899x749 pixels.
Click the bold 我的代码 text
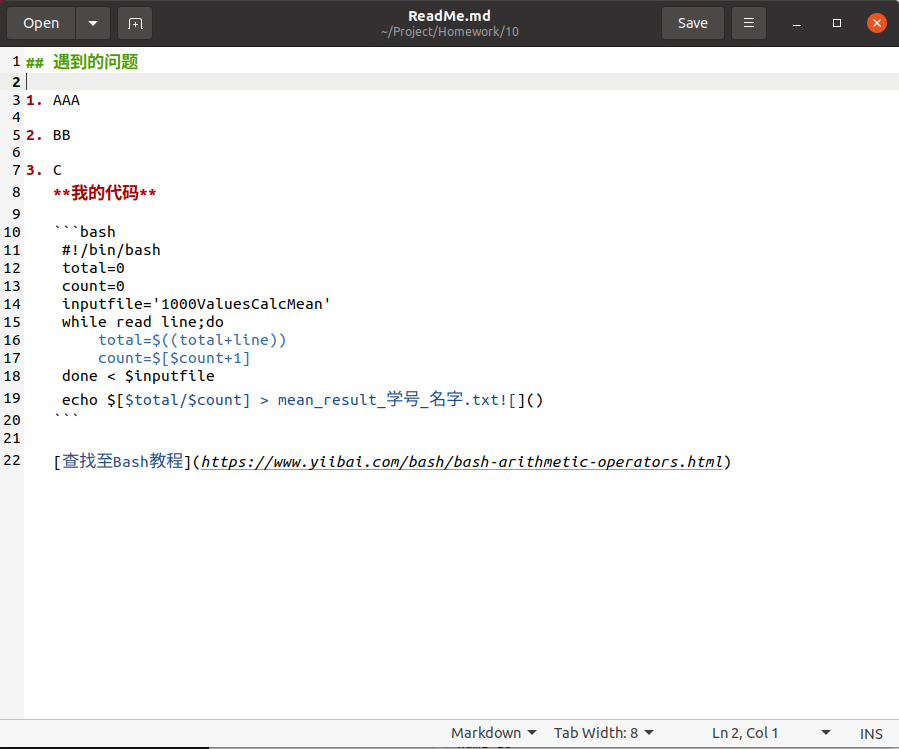click(103, 191)
